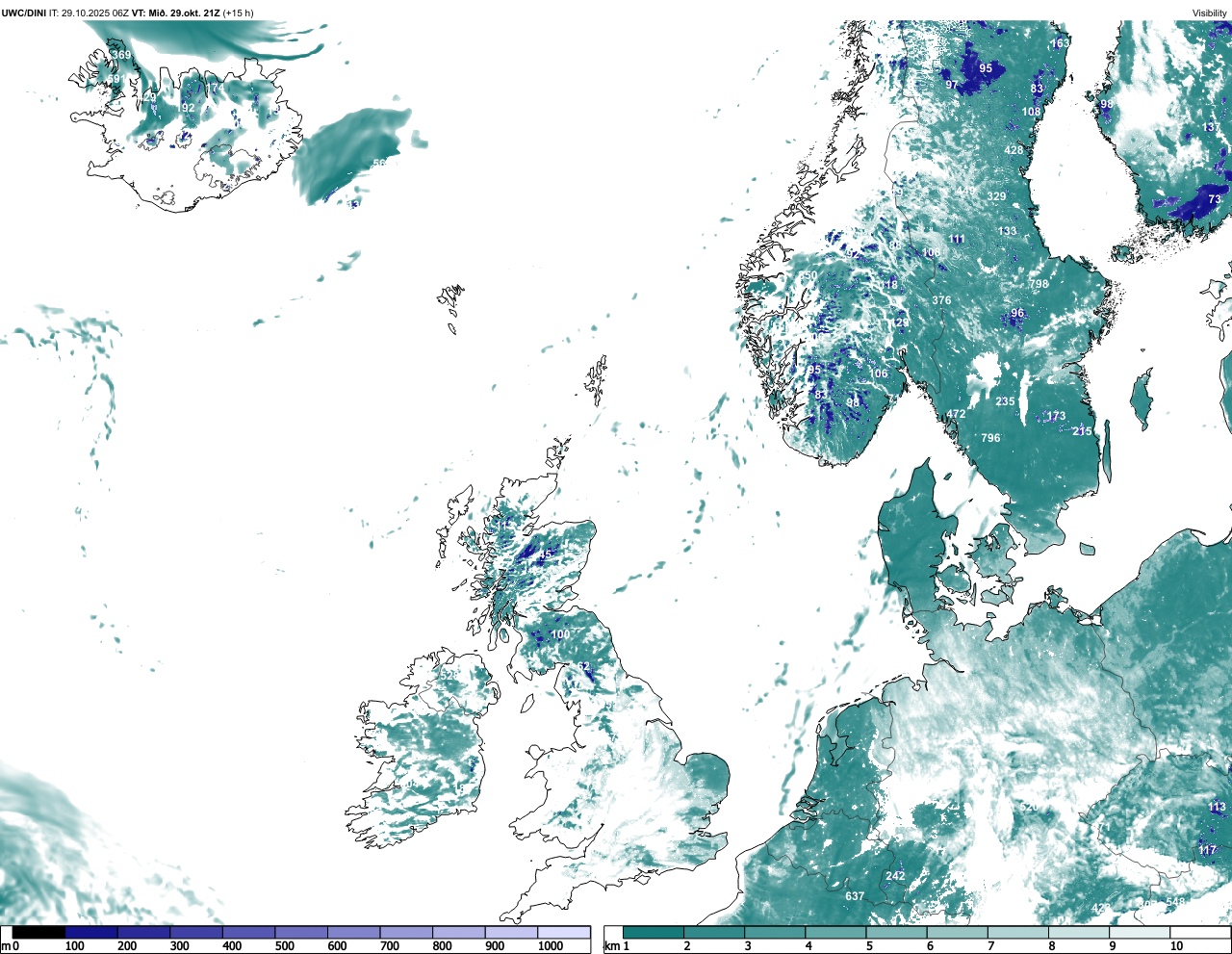The width and height of the screenshot is (1232, 954).
Task: Click the '215' value on the map
Action: [x=1083, y=431]
